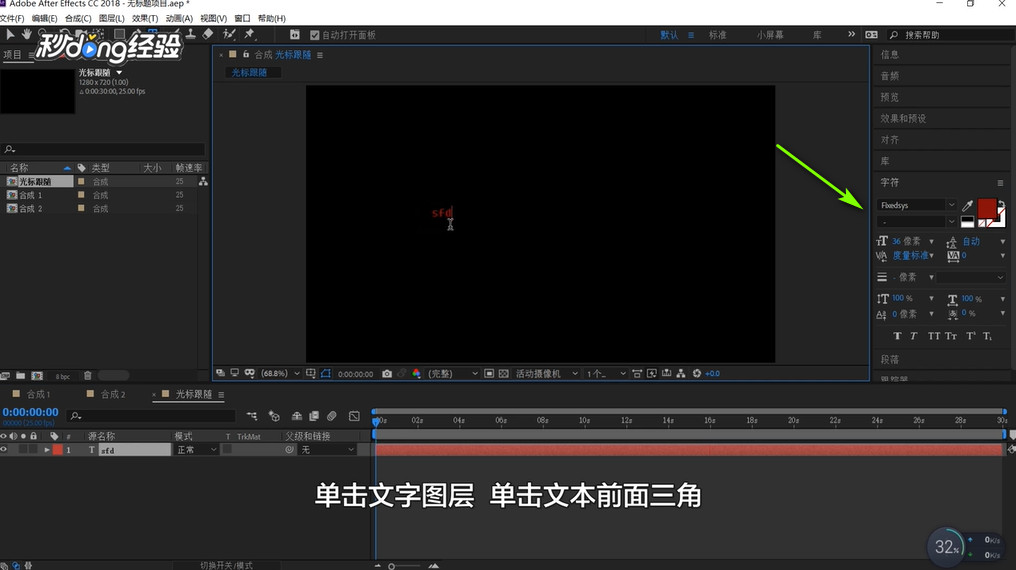Click draft 3D icon in timeline

coord(274,416)
